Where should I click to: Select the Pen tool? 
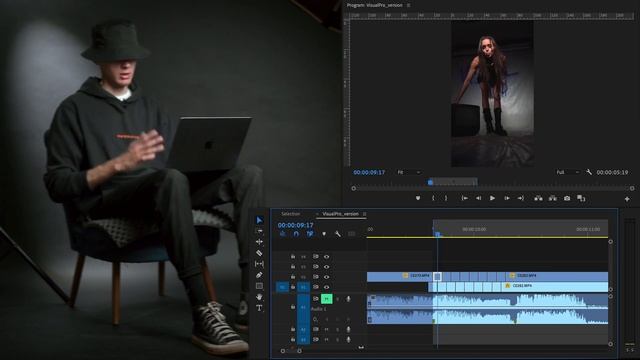[x=259, y=275]
